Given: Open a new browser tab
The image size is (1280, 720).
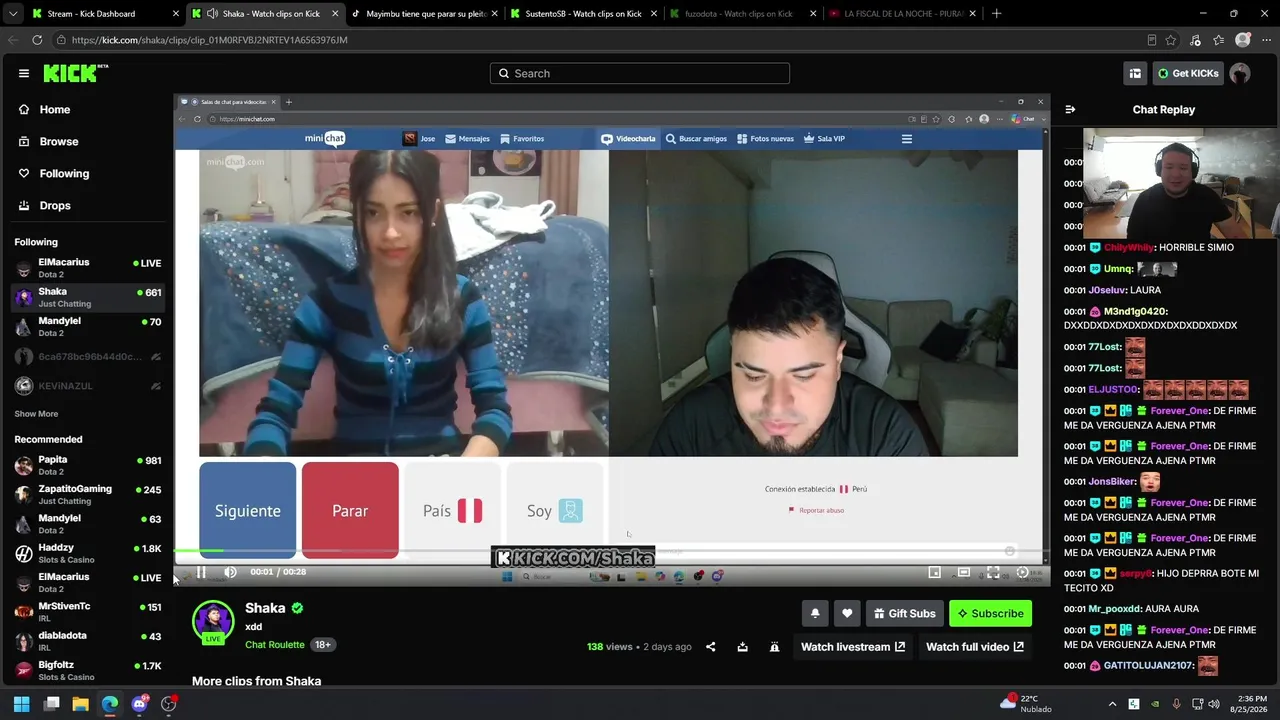Looking at the screenshot, I should click(996, 14).
